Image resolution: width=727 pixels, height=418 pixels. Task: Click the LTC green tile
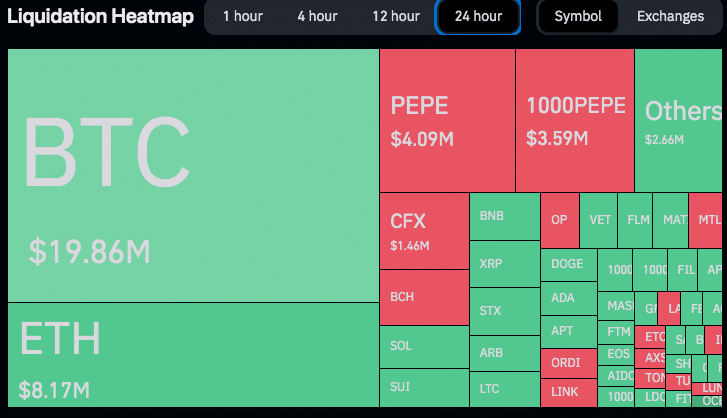pyautogui.click(x=504, y=388)
